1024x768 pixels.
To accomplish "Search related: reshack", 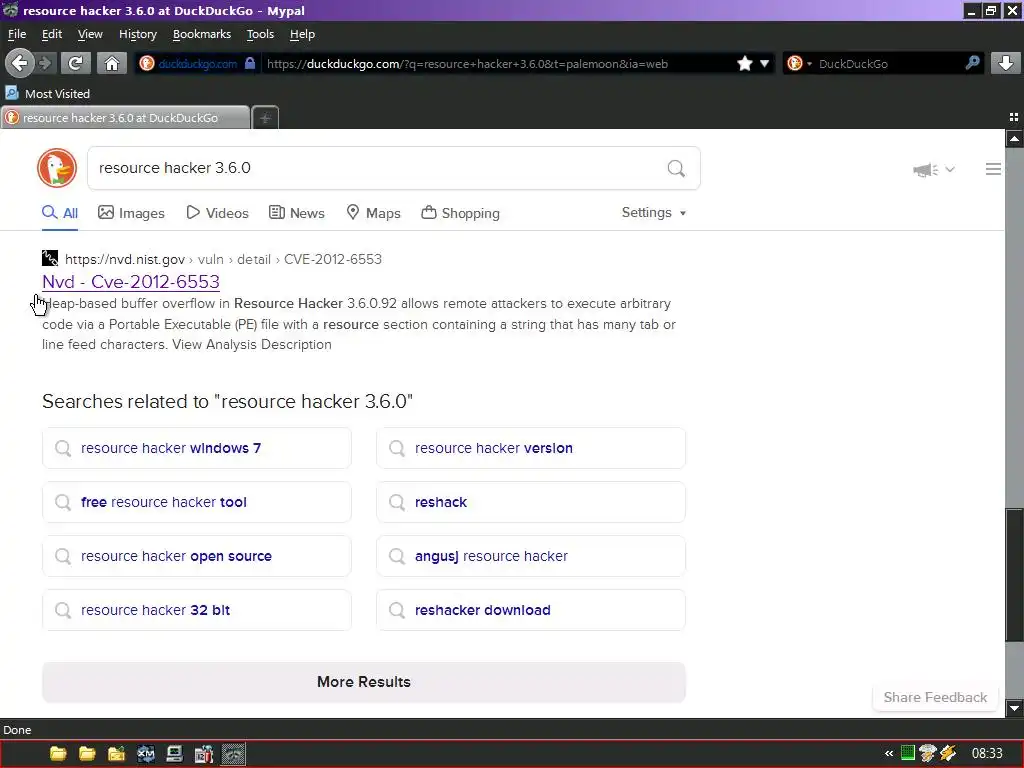I will [x=531, y=502].
